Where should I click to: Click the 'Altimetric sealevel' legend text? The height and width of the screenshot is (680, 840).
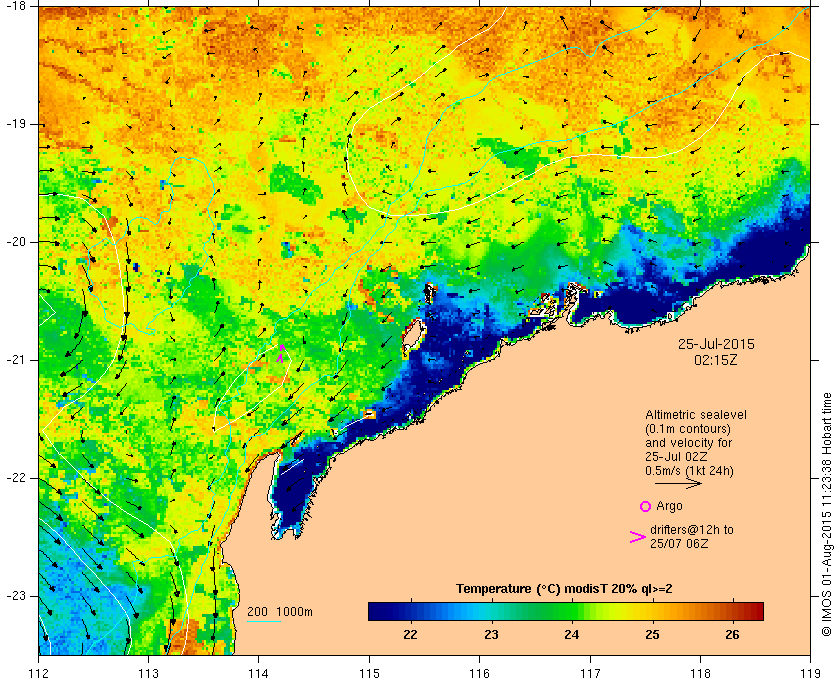click(x=696, y=415)
